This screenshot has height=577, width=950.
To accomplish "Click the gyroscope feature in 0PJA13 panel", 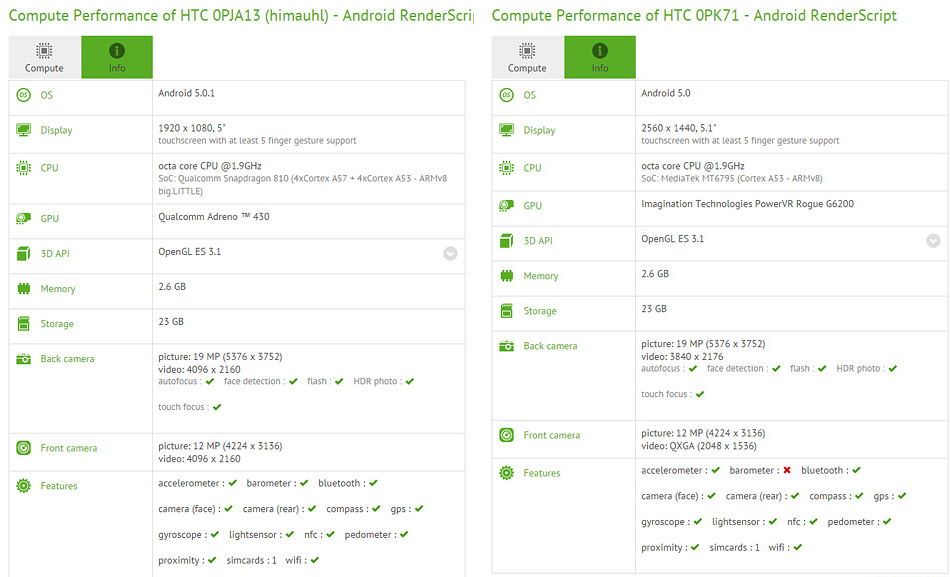I will point(188,535).
